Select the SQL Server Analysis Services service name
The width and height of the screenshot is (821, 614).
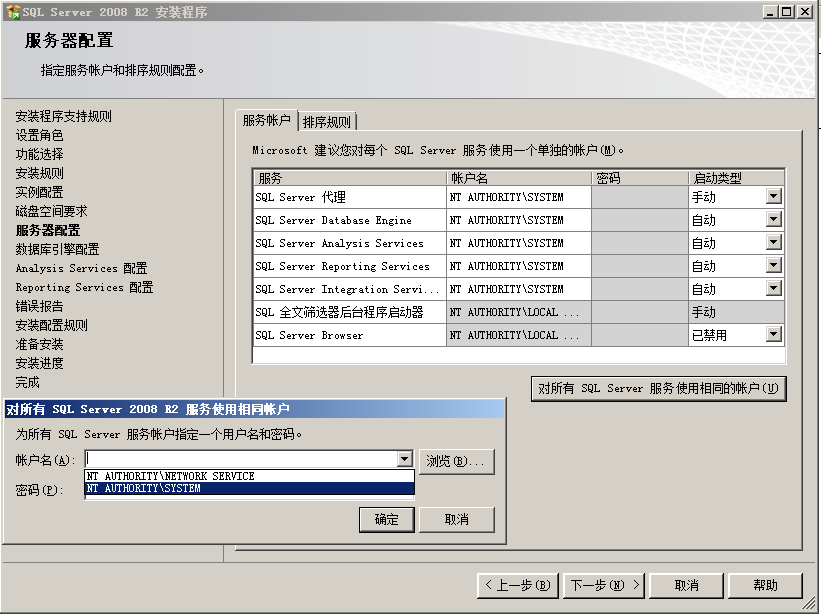[x=350, y=243]
